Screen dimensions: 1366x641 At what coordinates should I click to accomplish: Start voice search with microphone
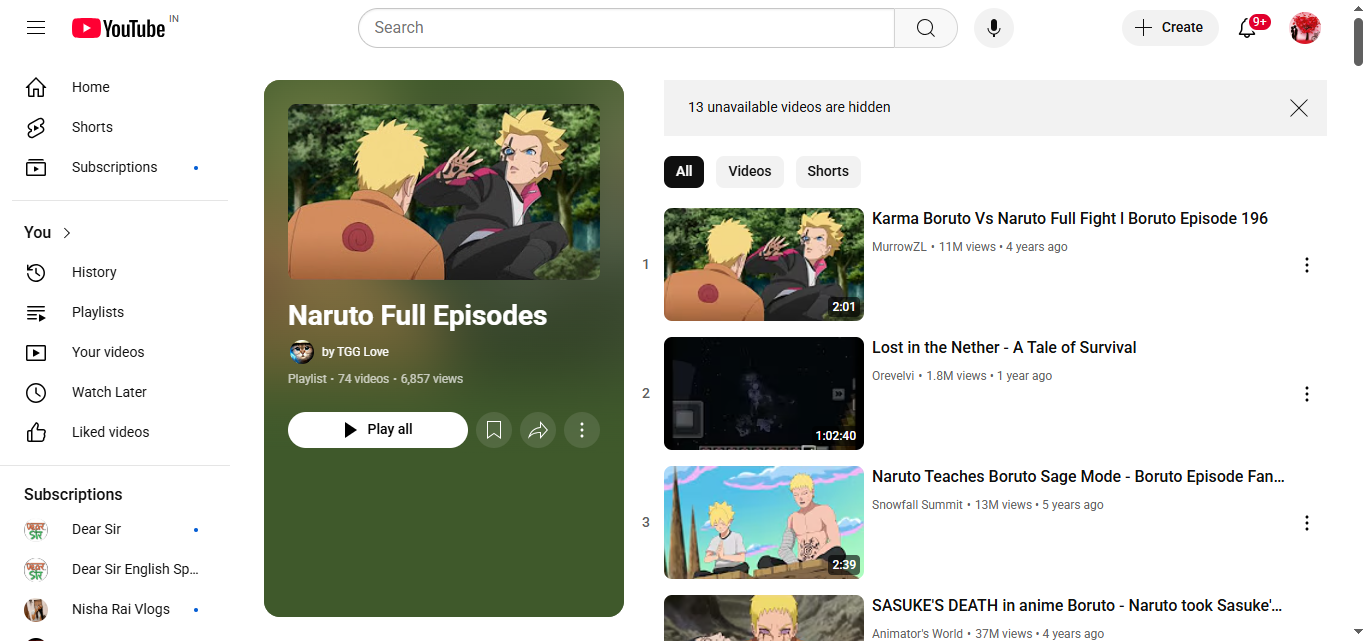pos(994,28)
